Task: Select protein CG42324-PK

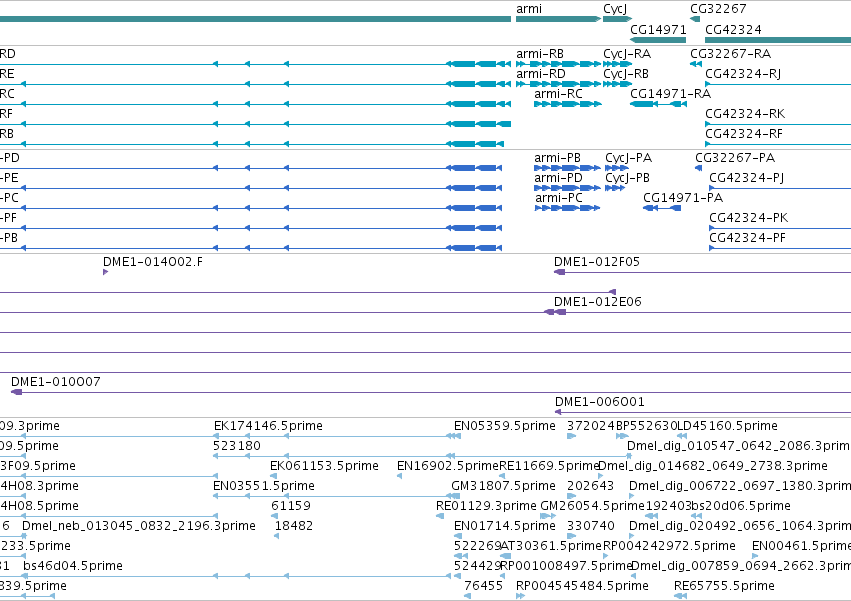Action: click(748, 218)
